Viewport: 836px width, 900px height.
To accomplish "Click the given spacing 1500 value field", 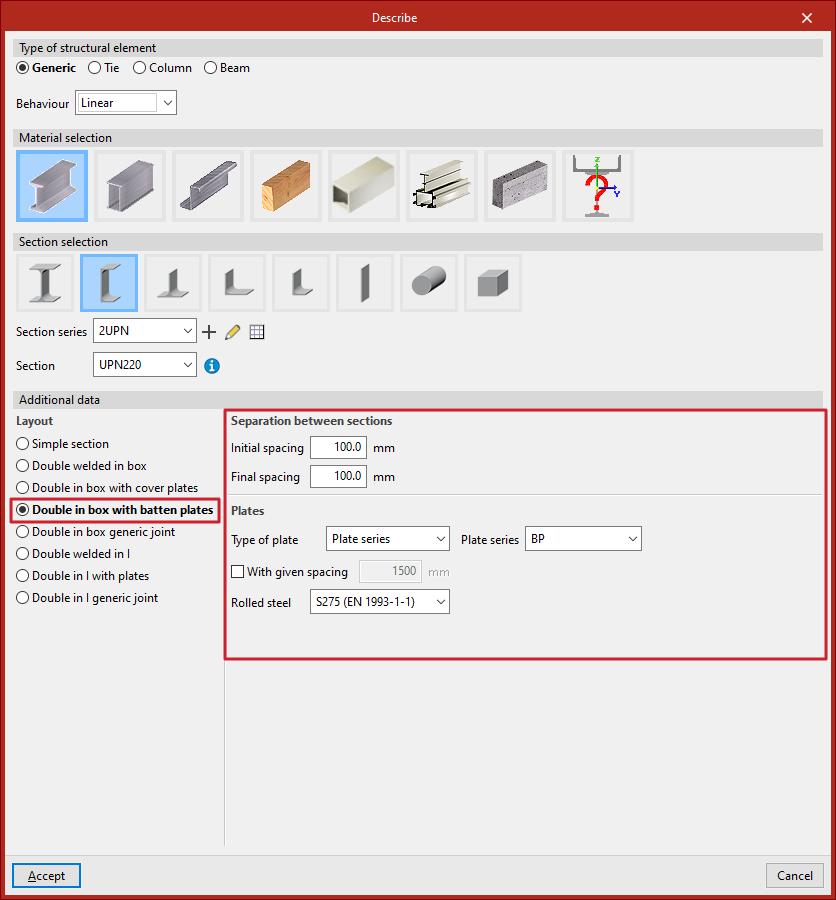I will coord(390,572).
